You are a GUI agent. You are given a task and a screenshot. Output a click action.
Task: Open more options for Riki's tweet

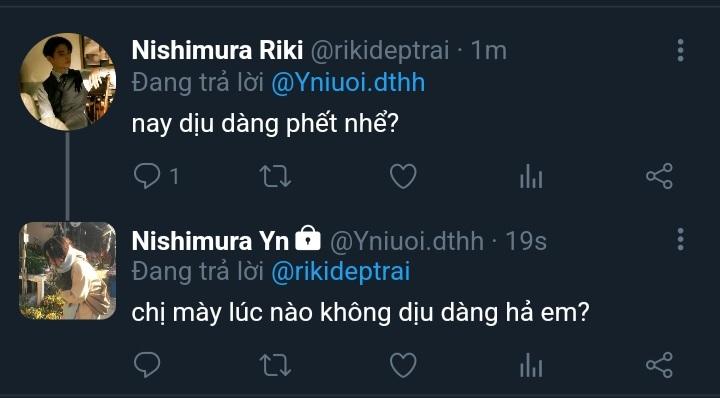681,50
